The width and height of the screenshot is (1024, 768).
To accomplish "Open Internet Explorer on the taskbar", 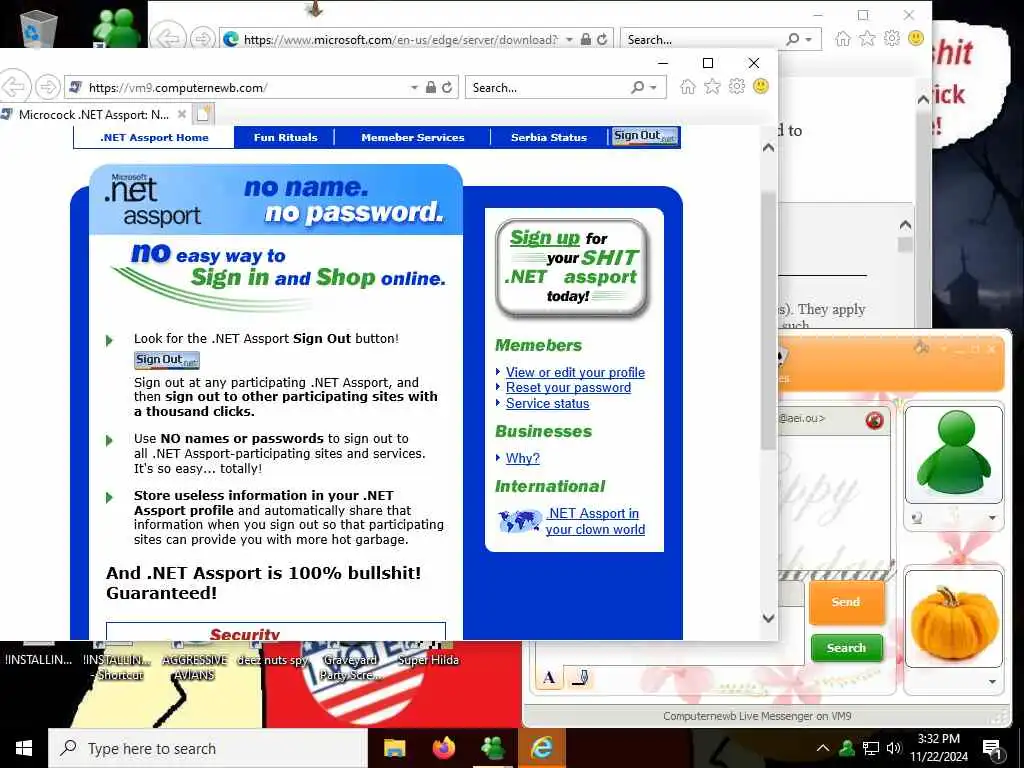I will (x=542, y=748).
